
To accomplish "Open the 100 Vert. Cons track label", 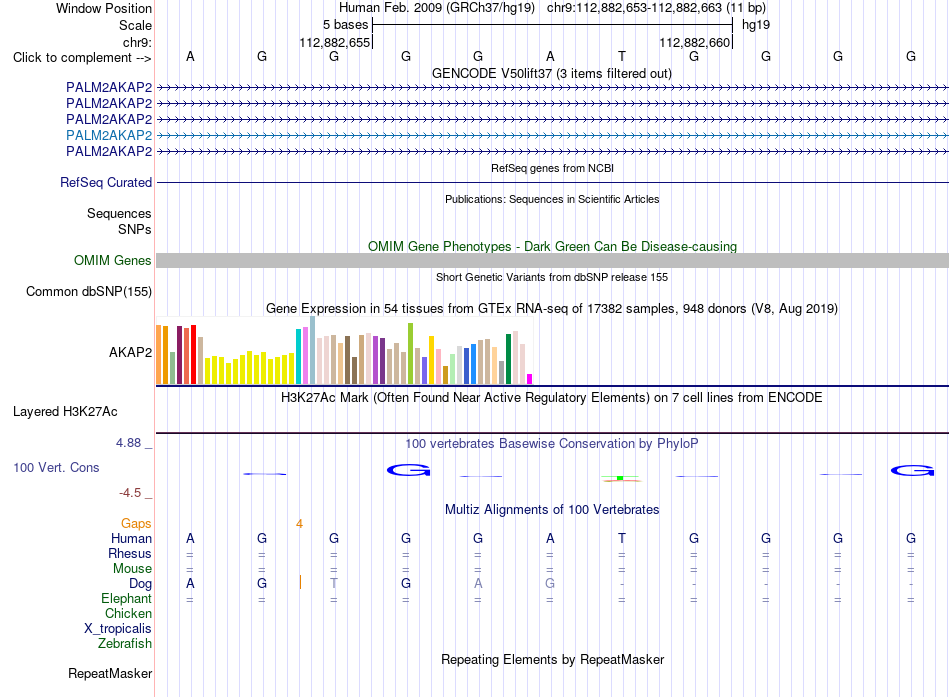I will (56, 467).
